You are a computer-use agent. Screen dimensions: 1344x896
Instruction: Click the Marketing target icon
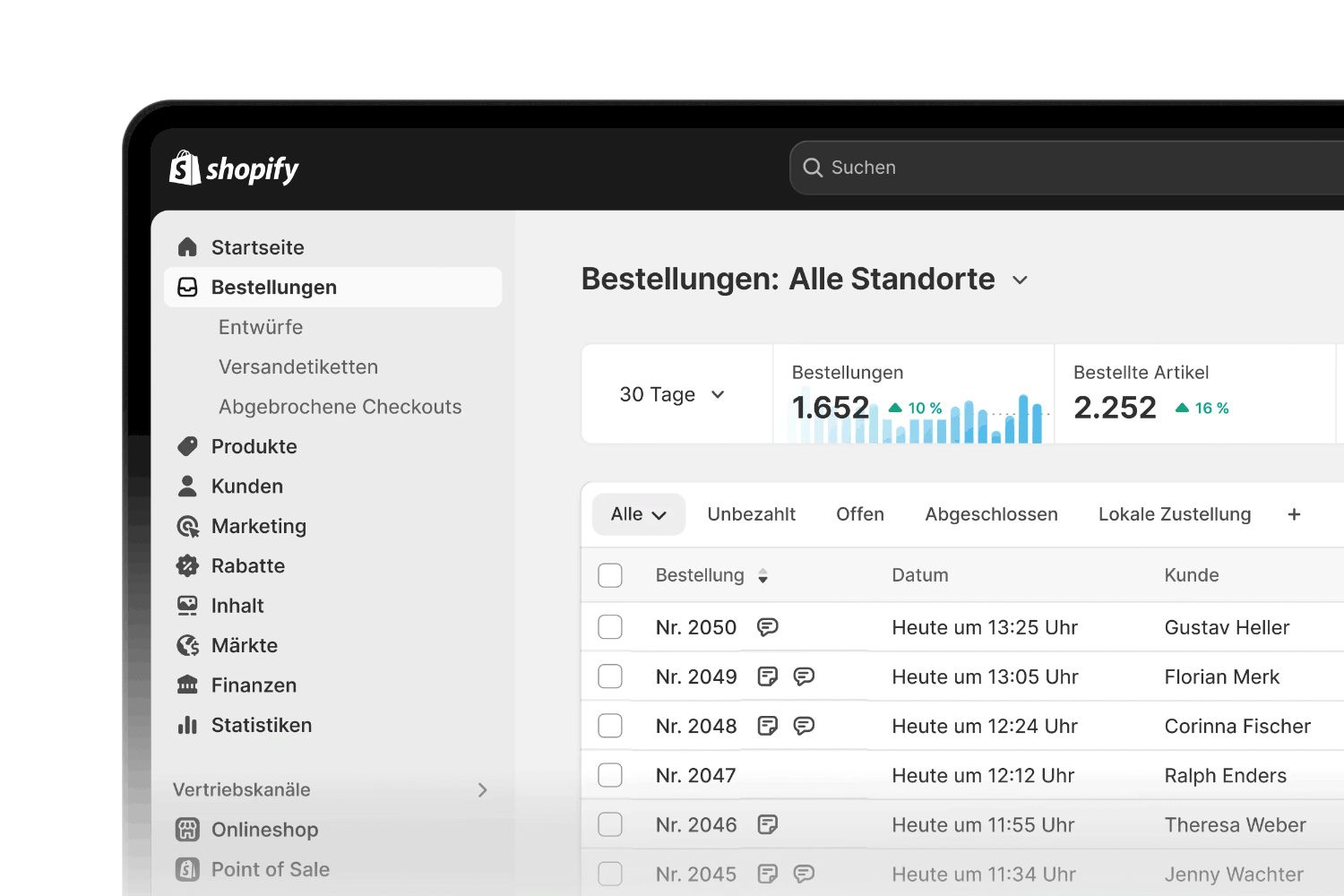(x=187, y=527)
